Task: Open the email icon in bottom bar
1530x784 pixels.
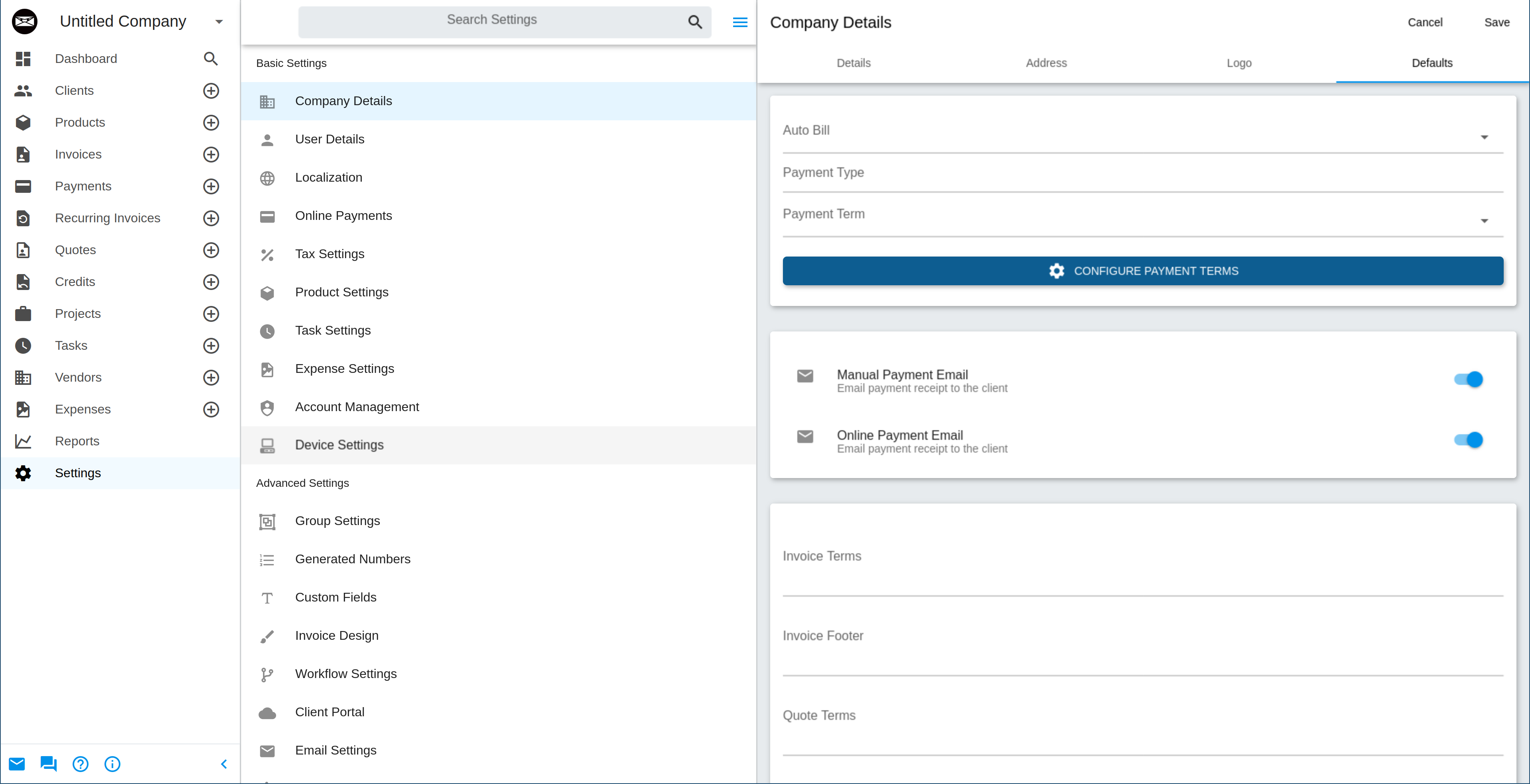Action: 17,764
